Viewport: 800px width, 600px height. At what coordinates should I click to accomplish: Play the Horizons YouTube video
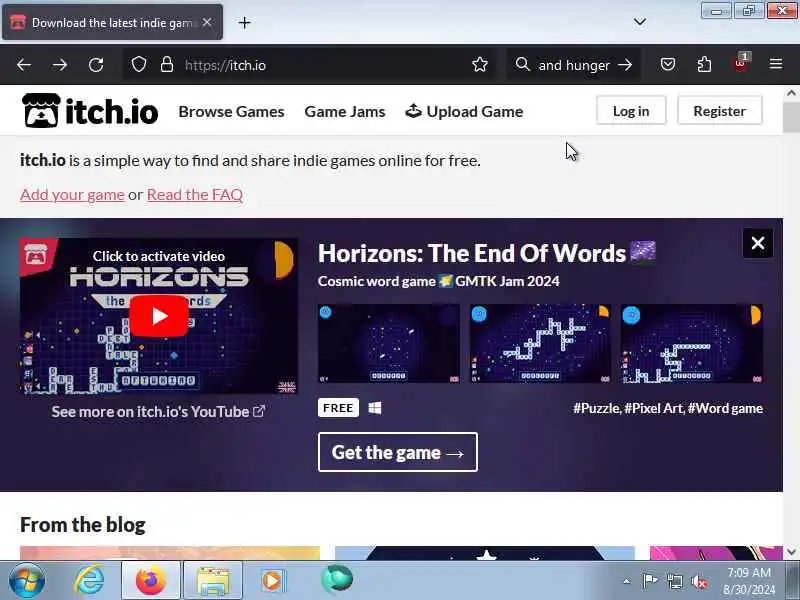[x=159, y=316]
